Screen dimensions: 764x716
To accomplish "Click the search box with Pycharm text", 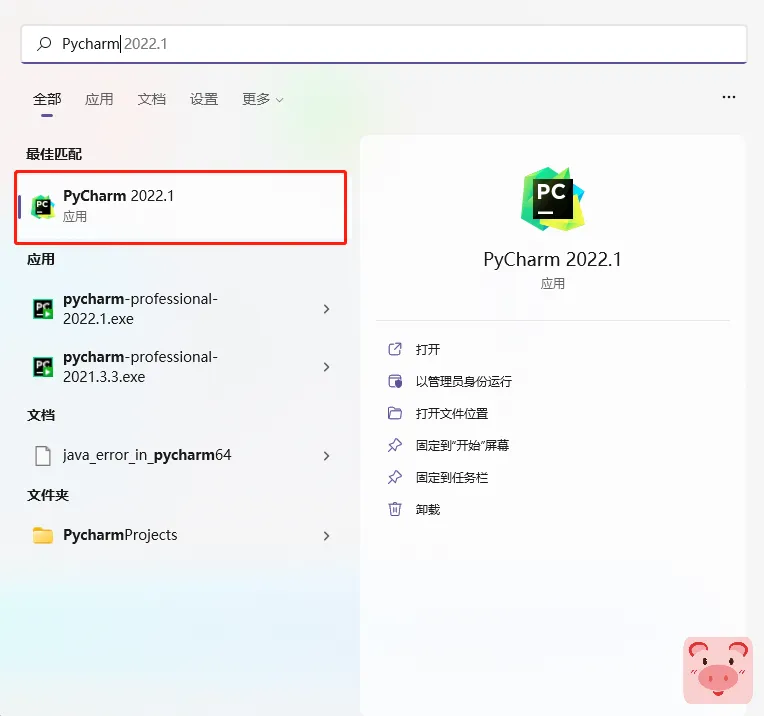I will pos(384,44).
